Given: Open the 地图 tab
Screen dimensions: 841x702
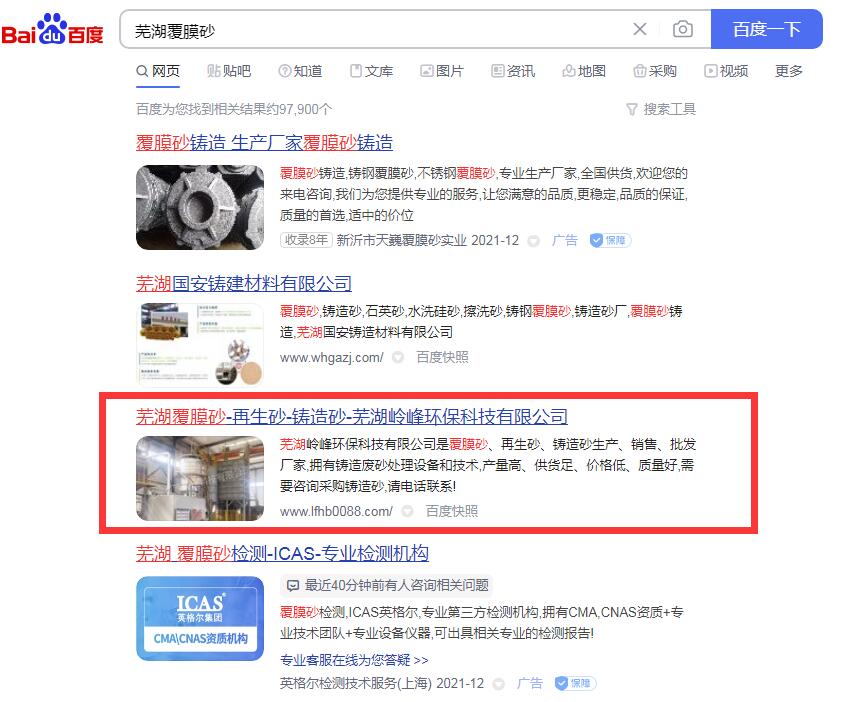Looking at the screenshot, I should [x=584, y=71].
